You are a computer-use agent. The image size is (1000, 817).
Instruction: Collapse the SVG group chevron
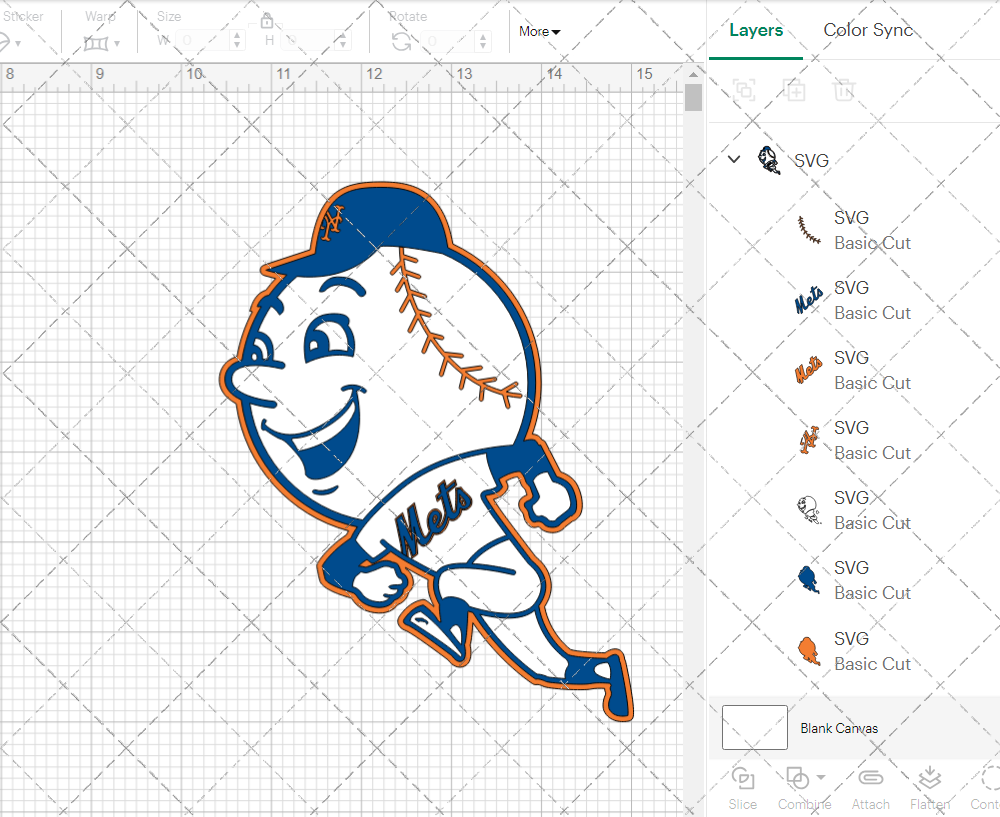tap(734, 159)
